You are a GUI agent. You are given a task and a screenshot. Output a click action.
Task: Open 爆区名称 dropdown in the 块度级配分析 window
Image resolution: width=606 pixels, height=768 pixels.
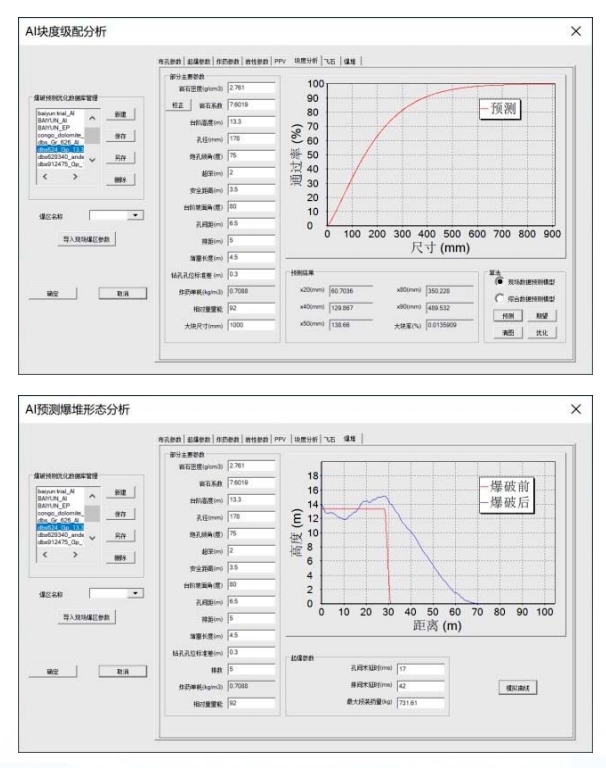point(134,214)
